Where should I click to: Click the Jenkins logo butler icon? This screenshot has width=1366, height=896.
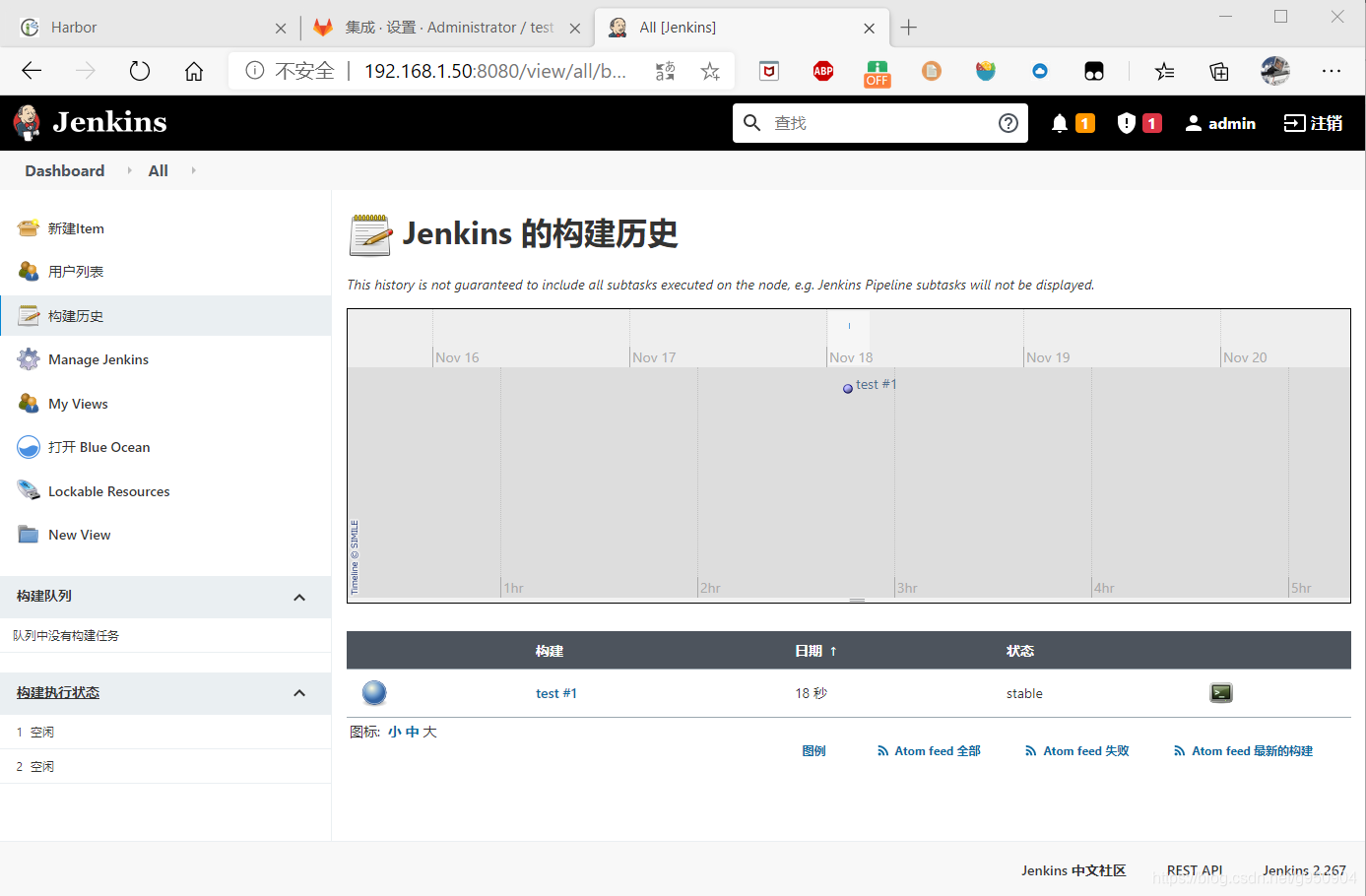(x=27, y=122)
